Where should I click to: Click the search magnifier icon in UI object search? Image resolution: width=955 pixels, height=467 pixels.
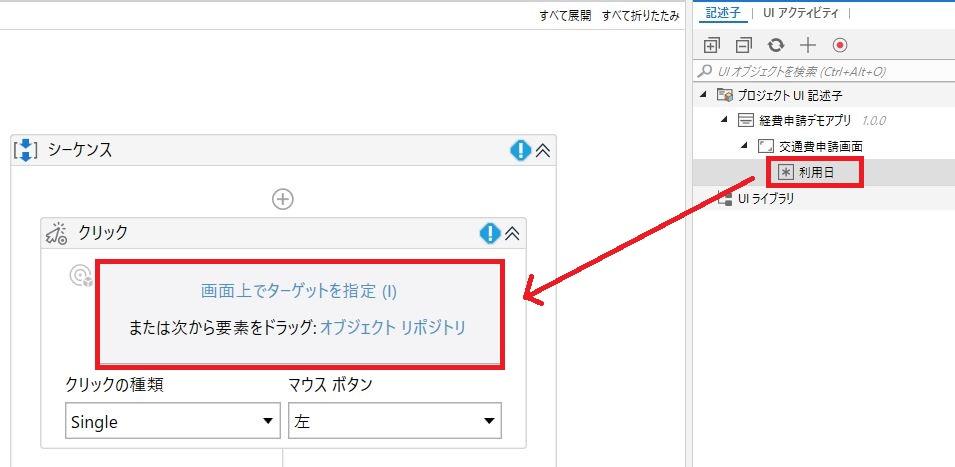[x=705, y=71]
